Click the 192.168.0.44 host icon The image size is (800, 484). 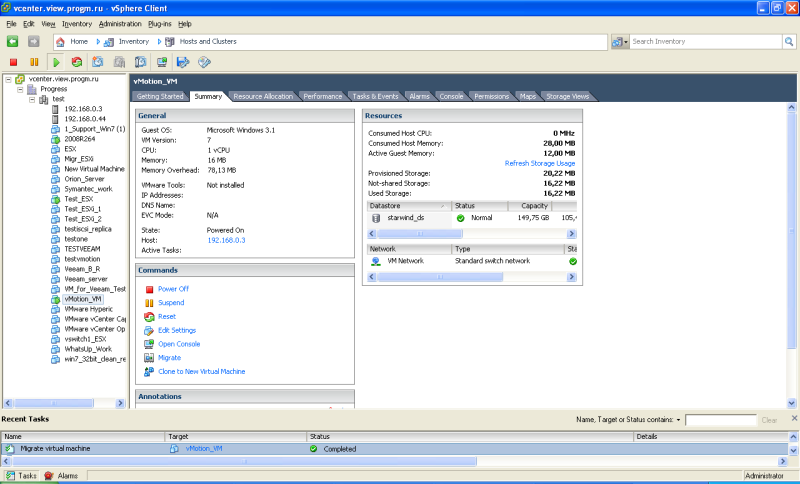[55, 119]
